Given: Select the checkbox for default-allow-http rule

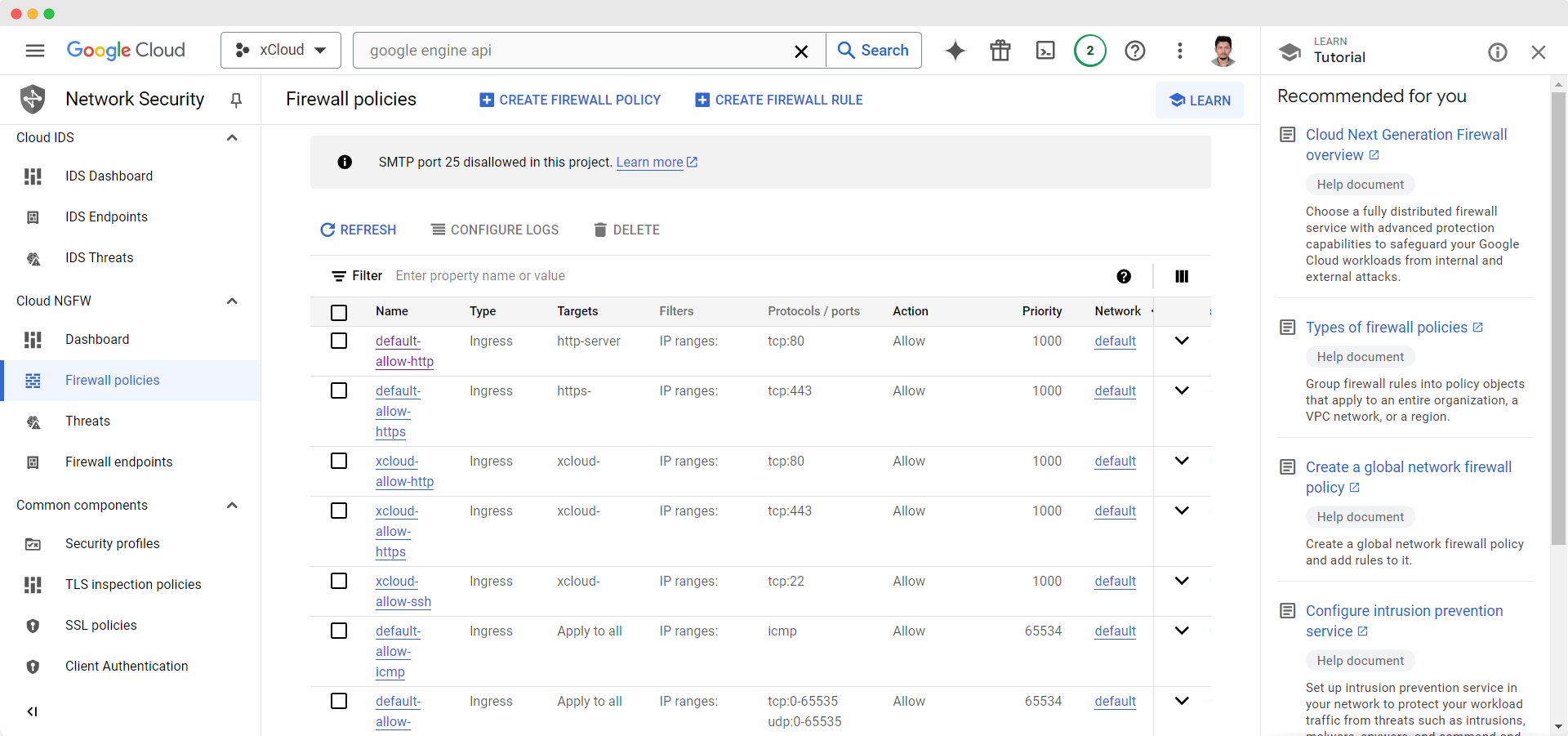Looking at the screenshot, I should pyautogui.click(x=339, y=341).
